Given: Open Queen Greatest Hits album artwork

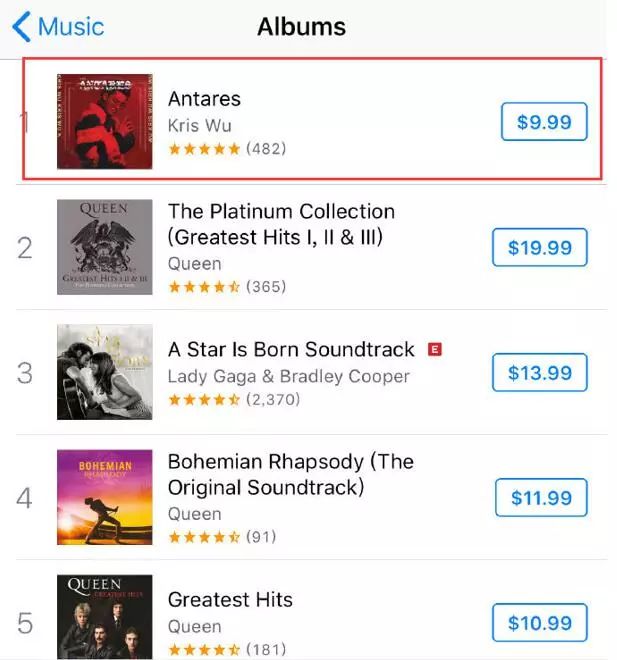Looking at the screenshot, I should pyautogui.click(x=105, y=617).
